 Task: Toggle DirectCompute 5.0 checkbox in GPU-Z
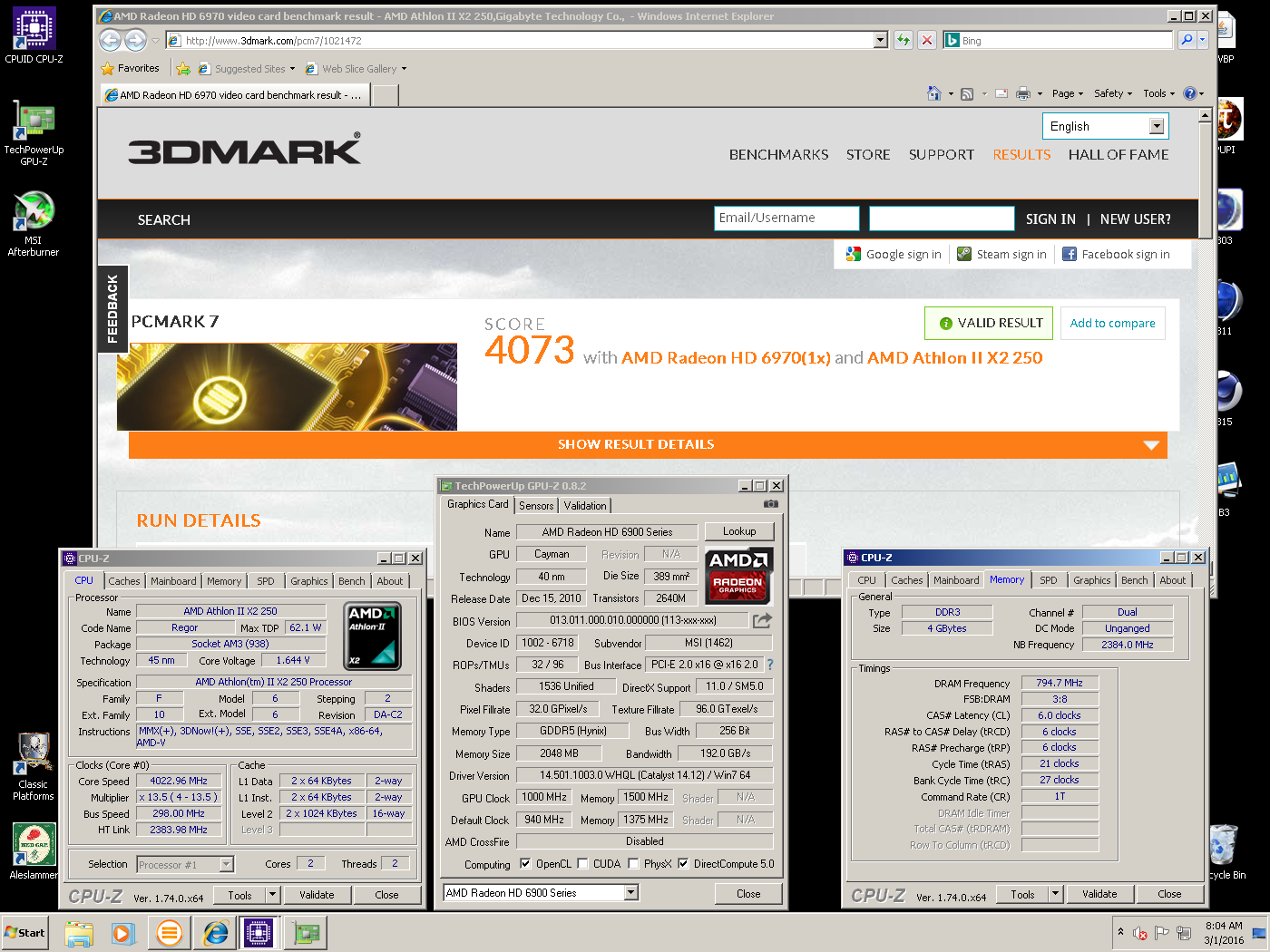point(683,864)
